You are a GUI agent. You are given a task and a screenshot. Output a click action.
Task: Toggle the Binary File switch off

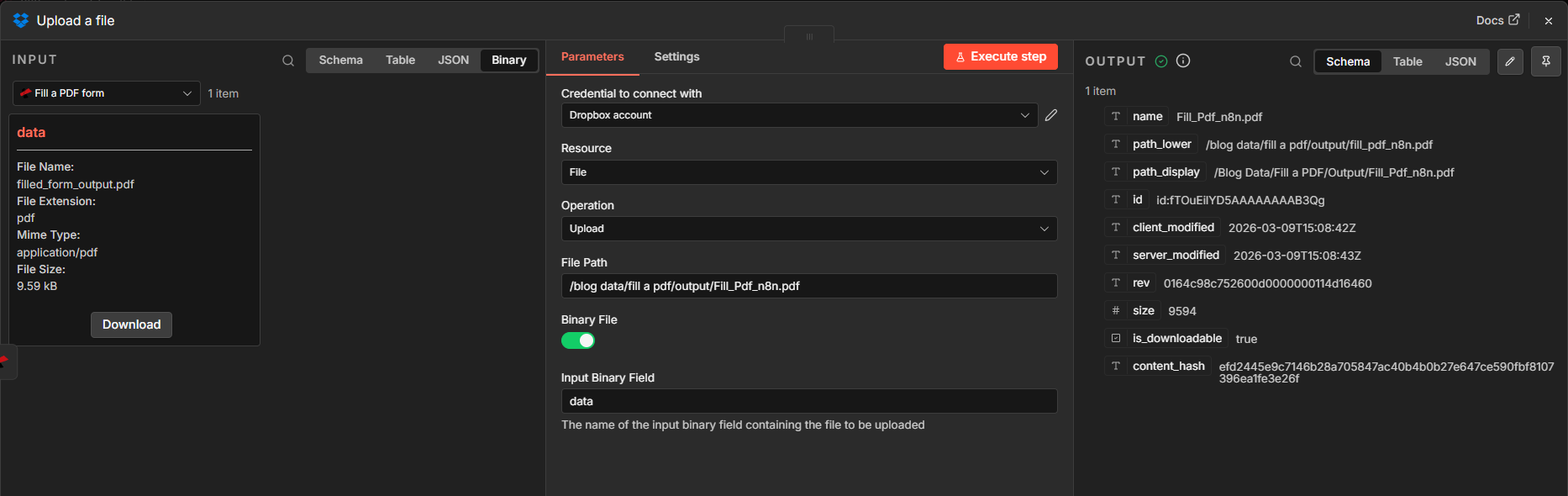click(x=578, y=340)
